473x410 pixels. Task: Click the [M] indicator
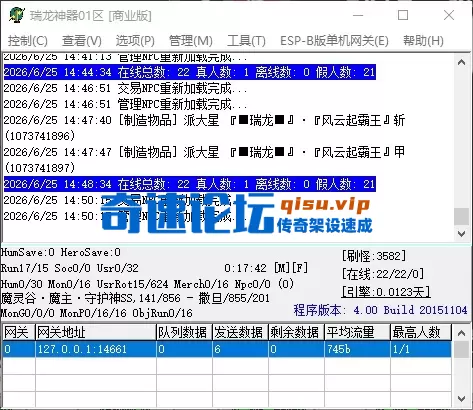[282, 268]
